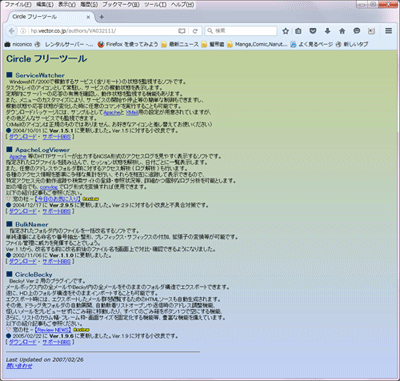Viewport: 400px width, 381px height.
Task: Open the 最新ニュース bookmark folder
Action: 180,44
